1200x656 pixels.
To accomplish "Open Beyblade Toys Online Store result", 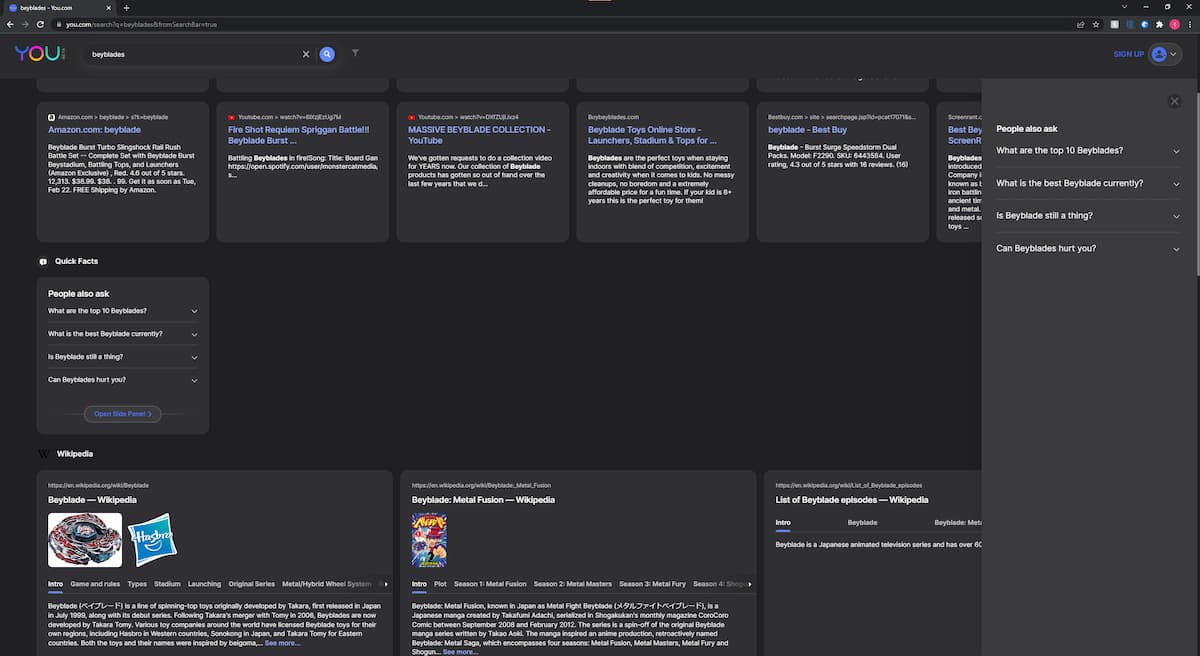I will 652,135.
